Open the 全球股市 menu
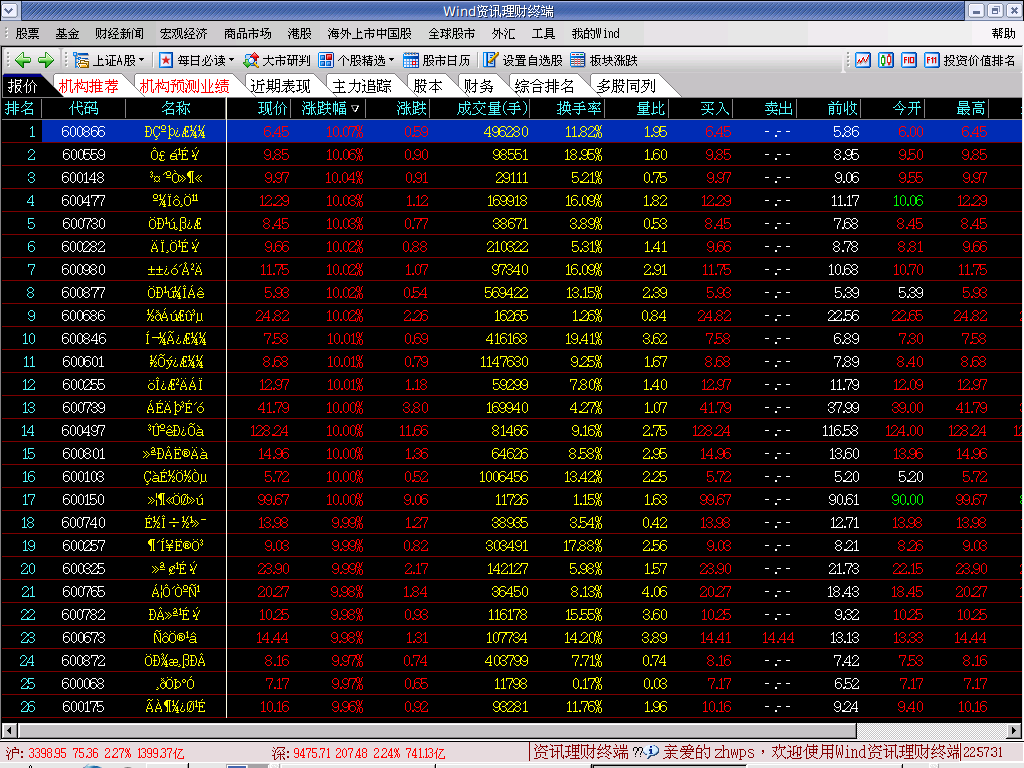Image resolution: width=1024 pixels, height=768 pixels. point(452,33)
